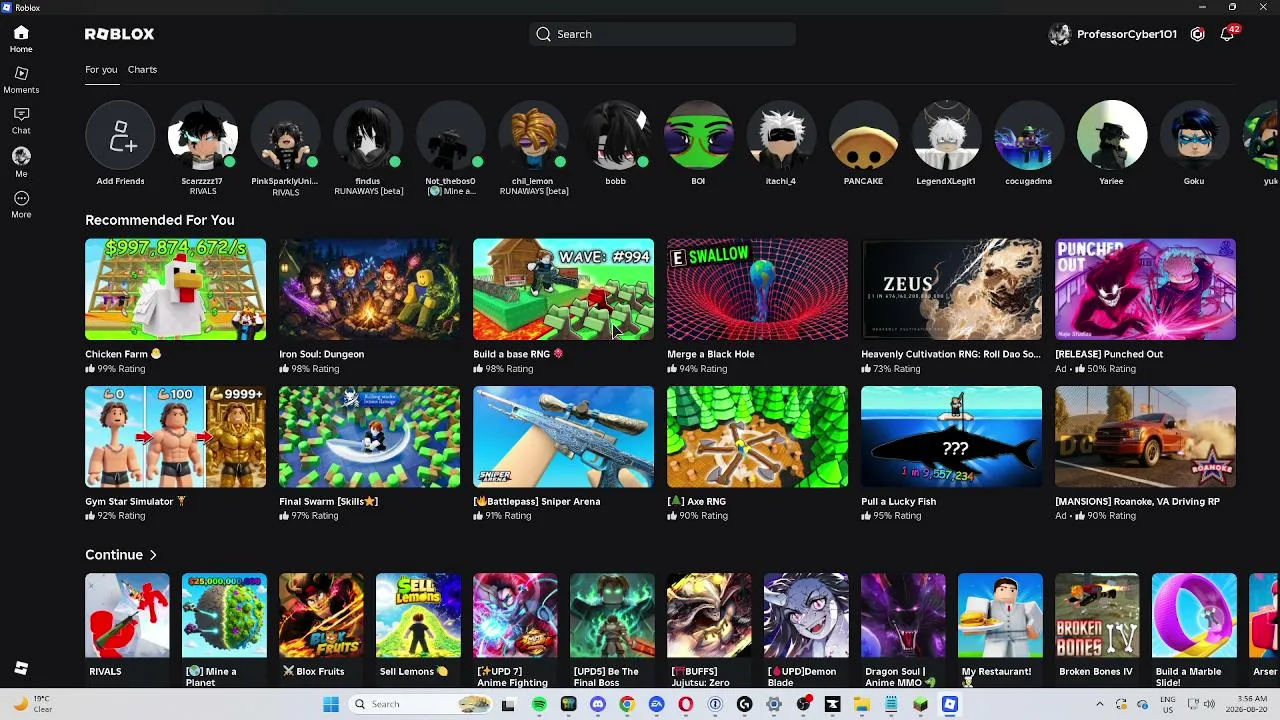Open Punched Out game thumbnail

[x=1145, y=289]
